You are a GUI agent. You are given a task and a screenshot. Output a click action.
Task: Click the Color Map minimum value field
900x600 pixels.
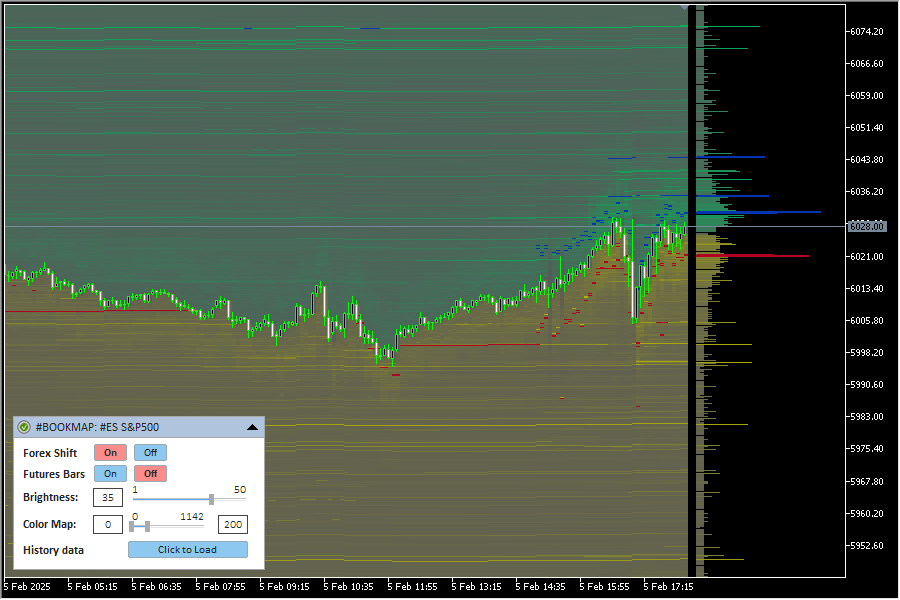tap(107, 525)
